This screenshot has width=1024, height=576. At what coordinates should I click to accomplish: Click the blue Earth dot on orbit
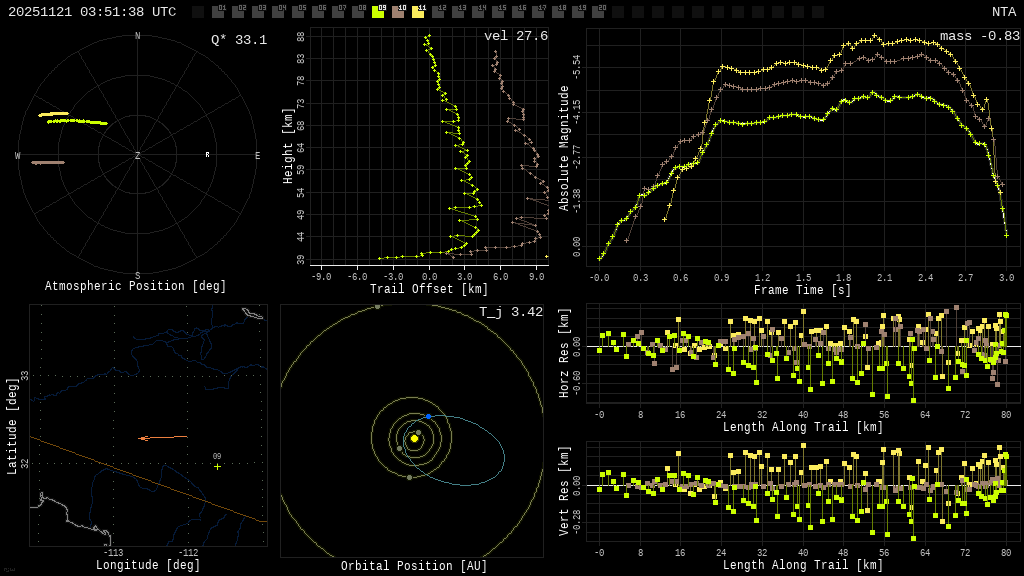tap(428, 416)
